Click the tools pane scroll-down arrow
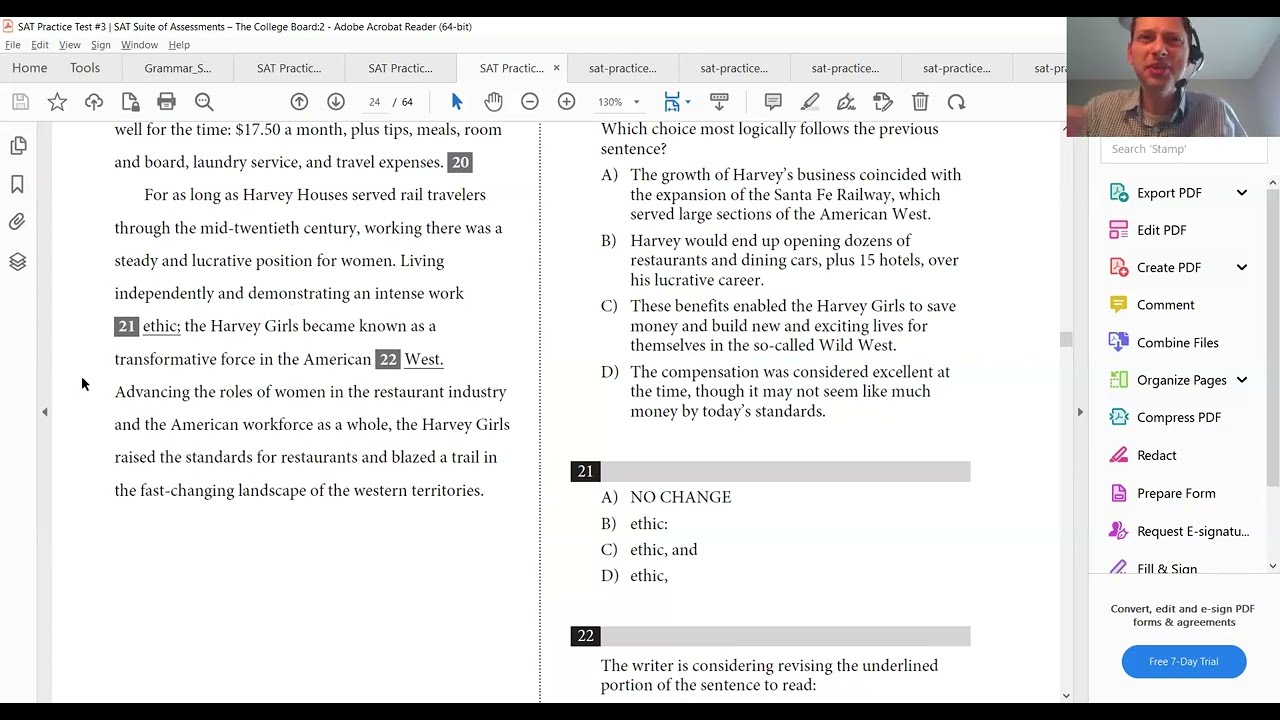The image size is (1280, 720). tap(1272, 567)
